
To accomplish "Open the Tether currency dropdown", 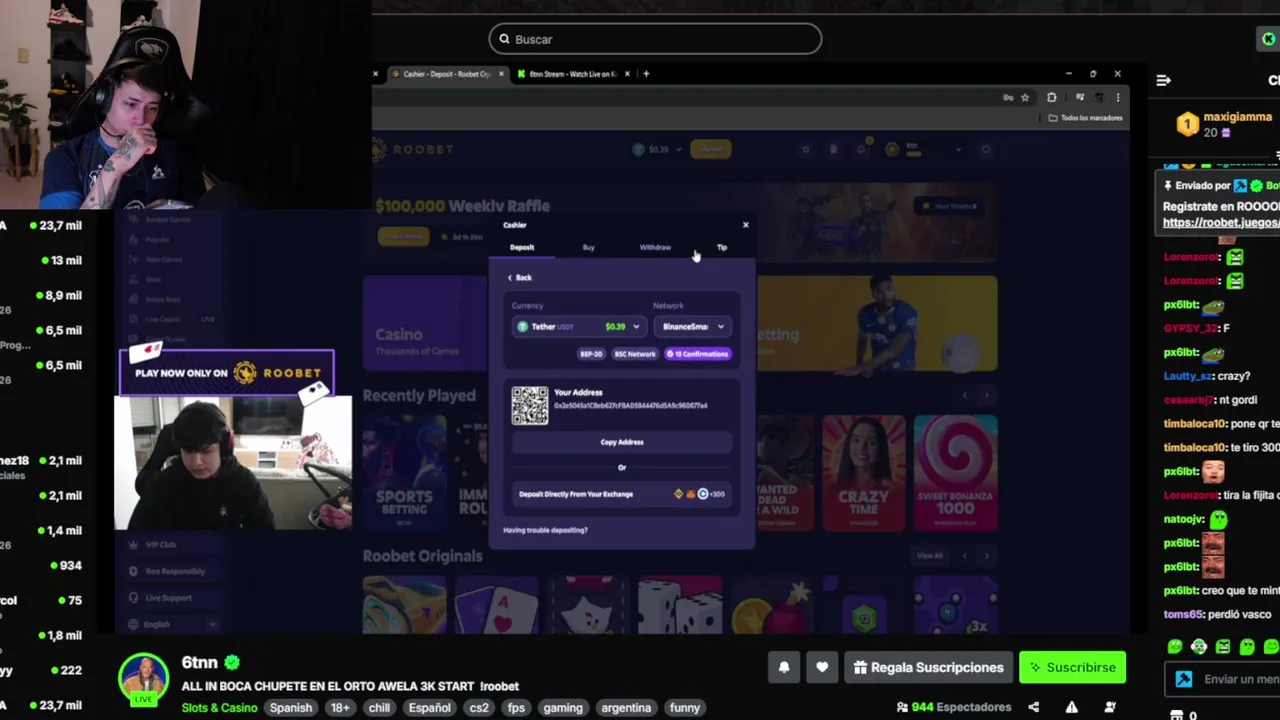I will 579,327.
